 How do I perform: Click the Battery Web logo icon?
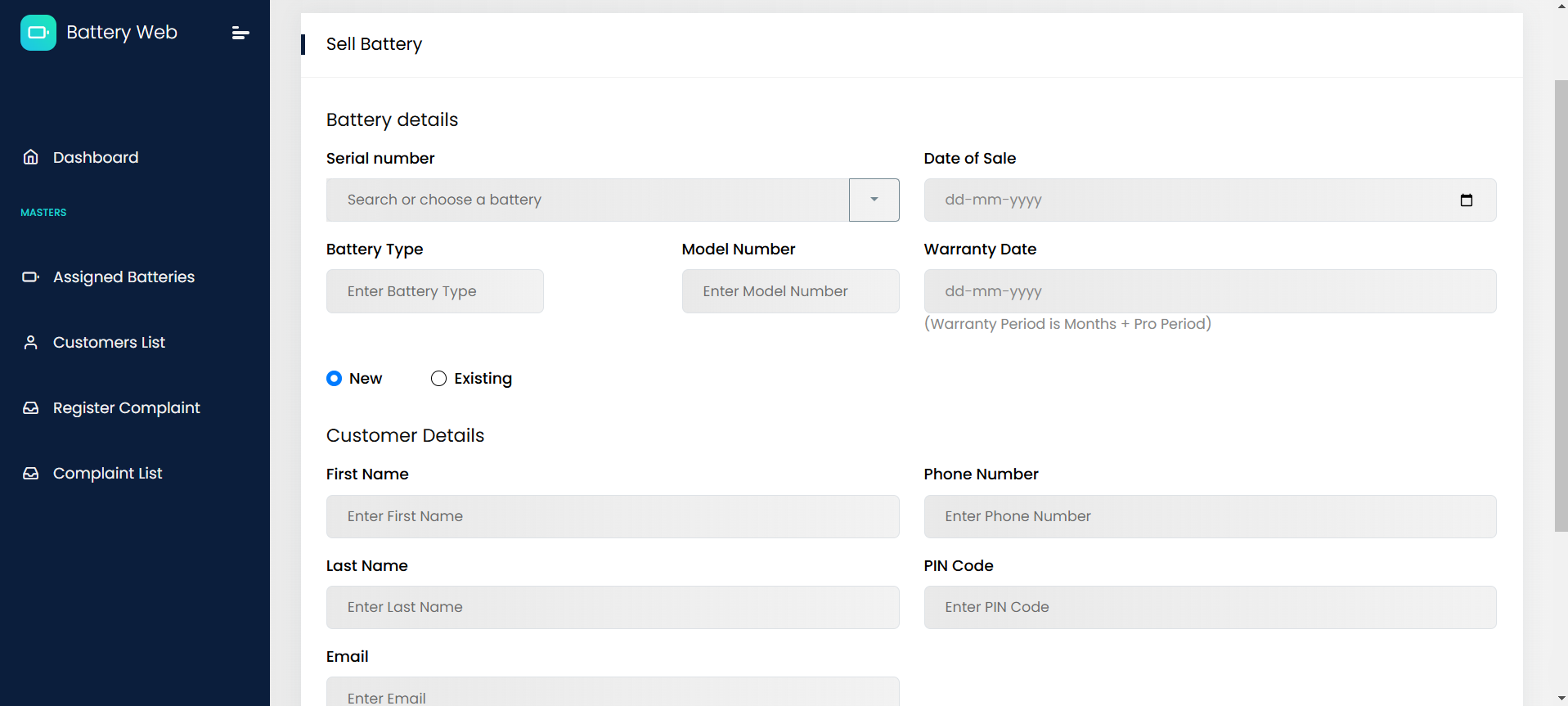point(38,33)
